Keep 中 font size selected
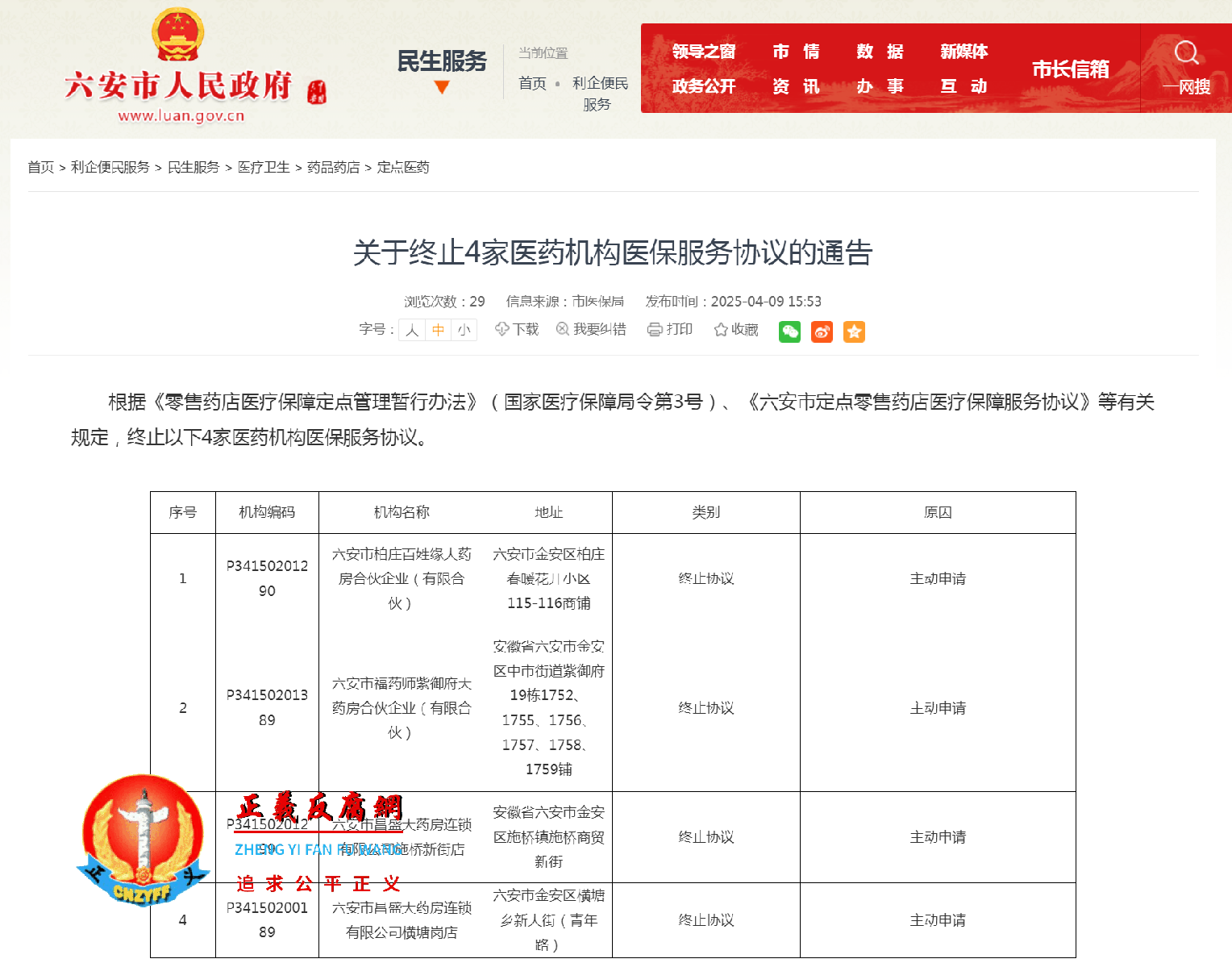The width and height of the screenshot is (1232, 963). click(x=438, y=329)
